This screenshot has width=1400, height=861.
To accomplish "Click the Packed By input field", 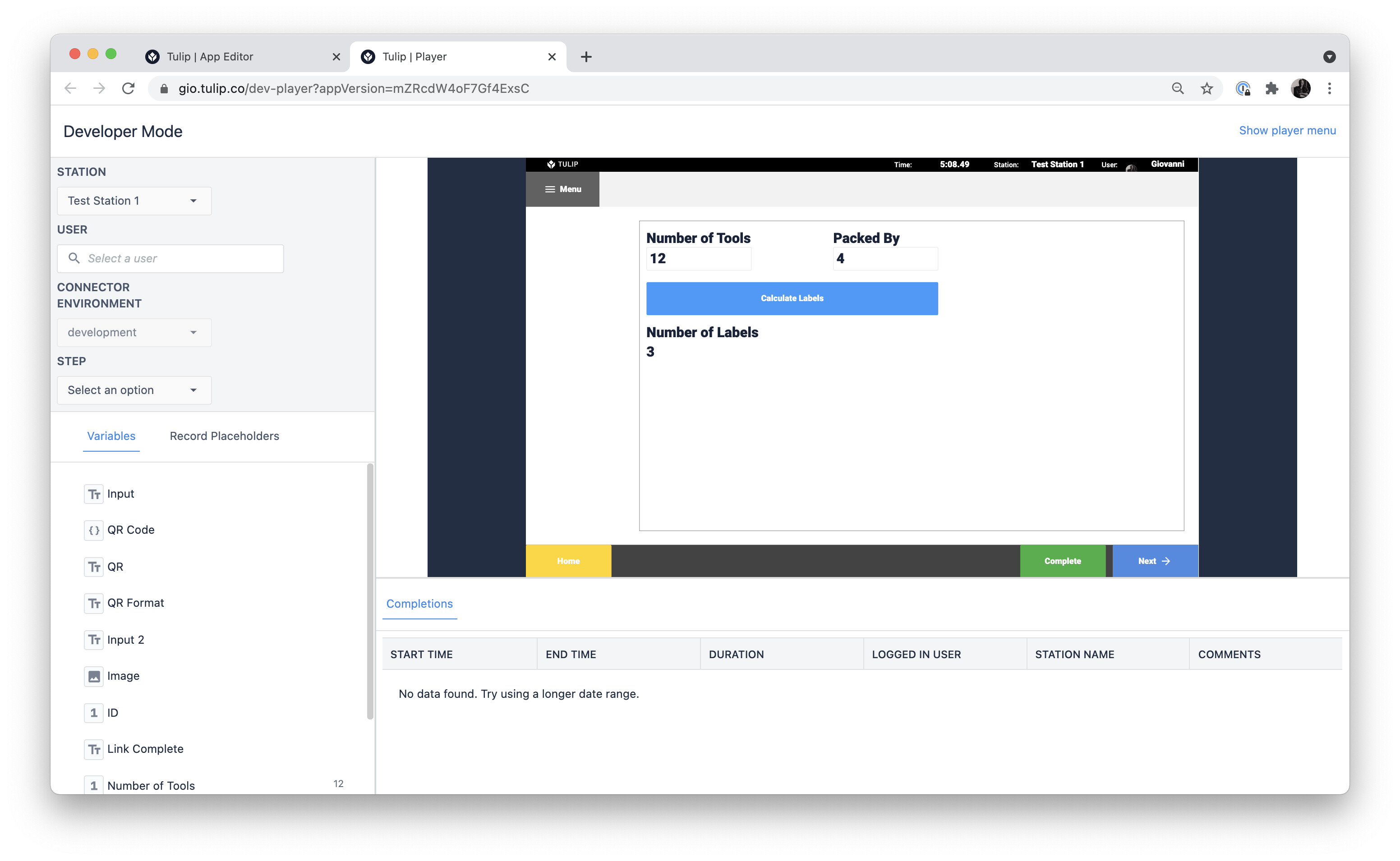I will coord(885,259).
